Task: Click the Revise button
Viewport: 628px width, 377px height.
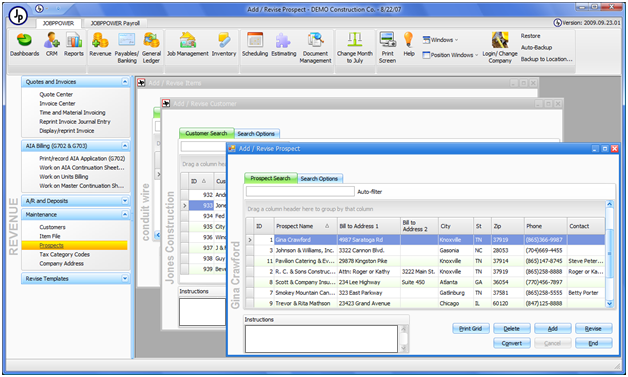Action: [x=593, y=329]
